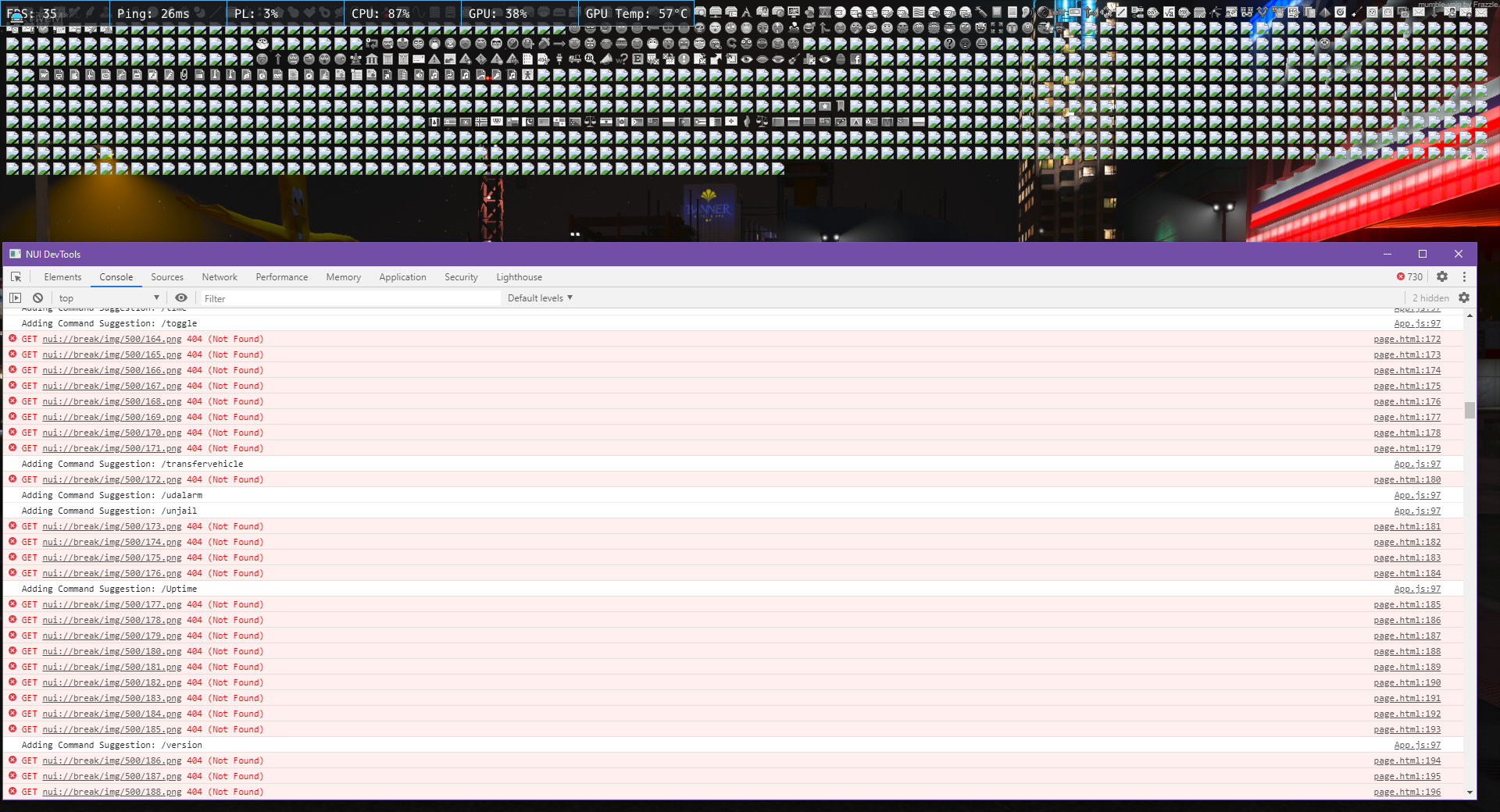
Task: Follow the App.js:97 link
Action: coord(1417,323)
